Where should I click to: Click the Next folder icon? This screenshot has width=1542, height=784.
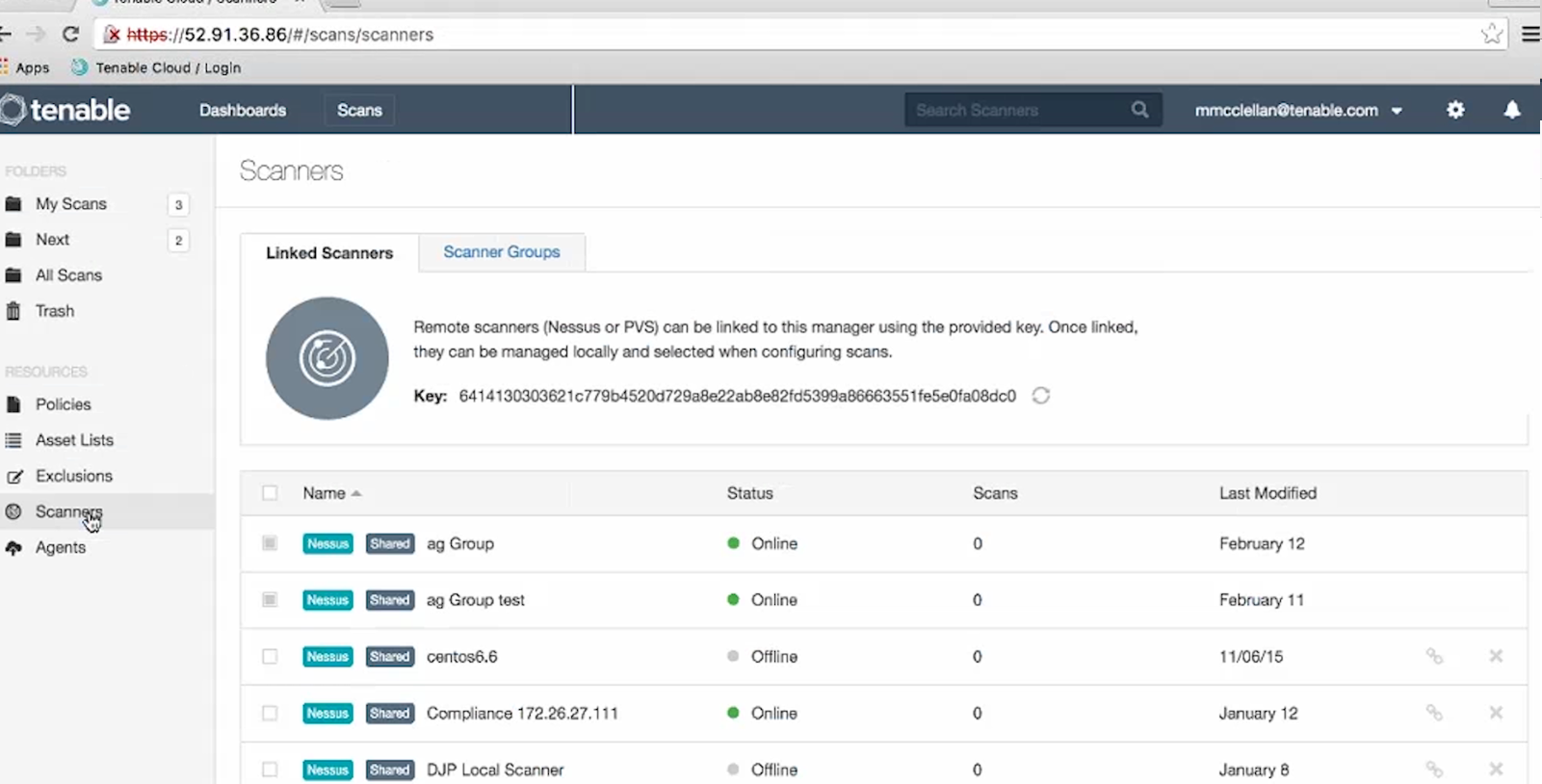tap(13, 240)
